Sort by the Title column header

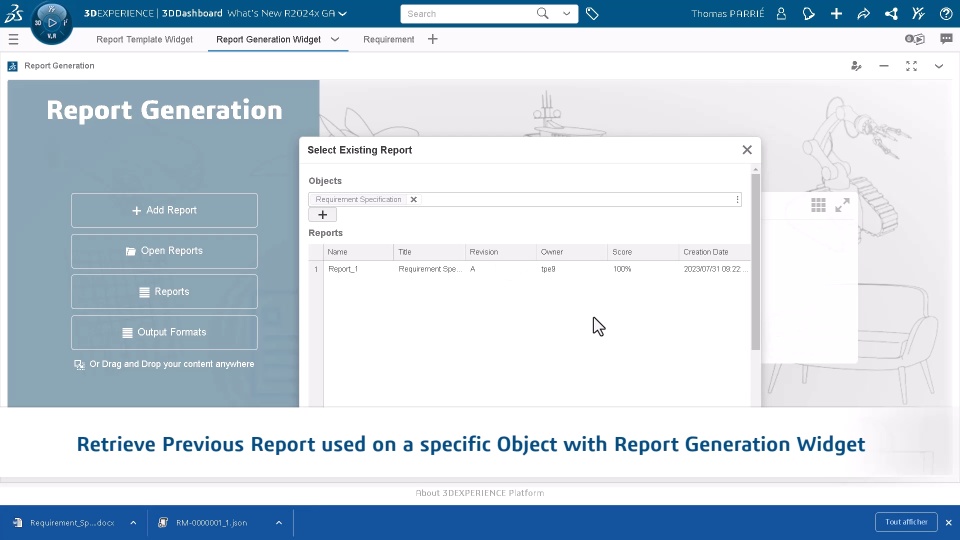429,252
